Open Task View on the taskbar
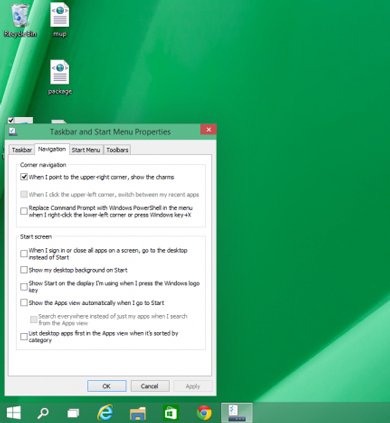390x423 pixels. [x=73, y=413]
